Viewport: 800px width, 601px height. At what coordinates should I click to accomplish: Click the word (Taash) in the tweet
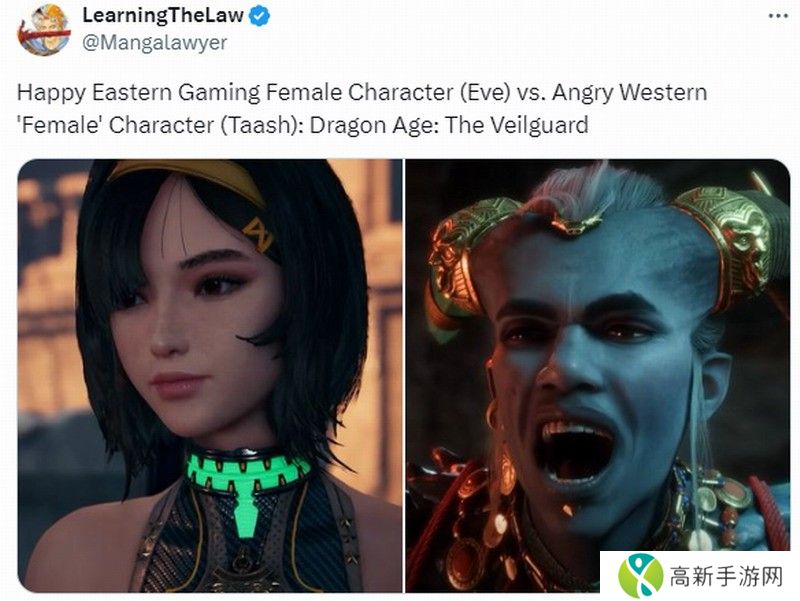click(262, 125)
